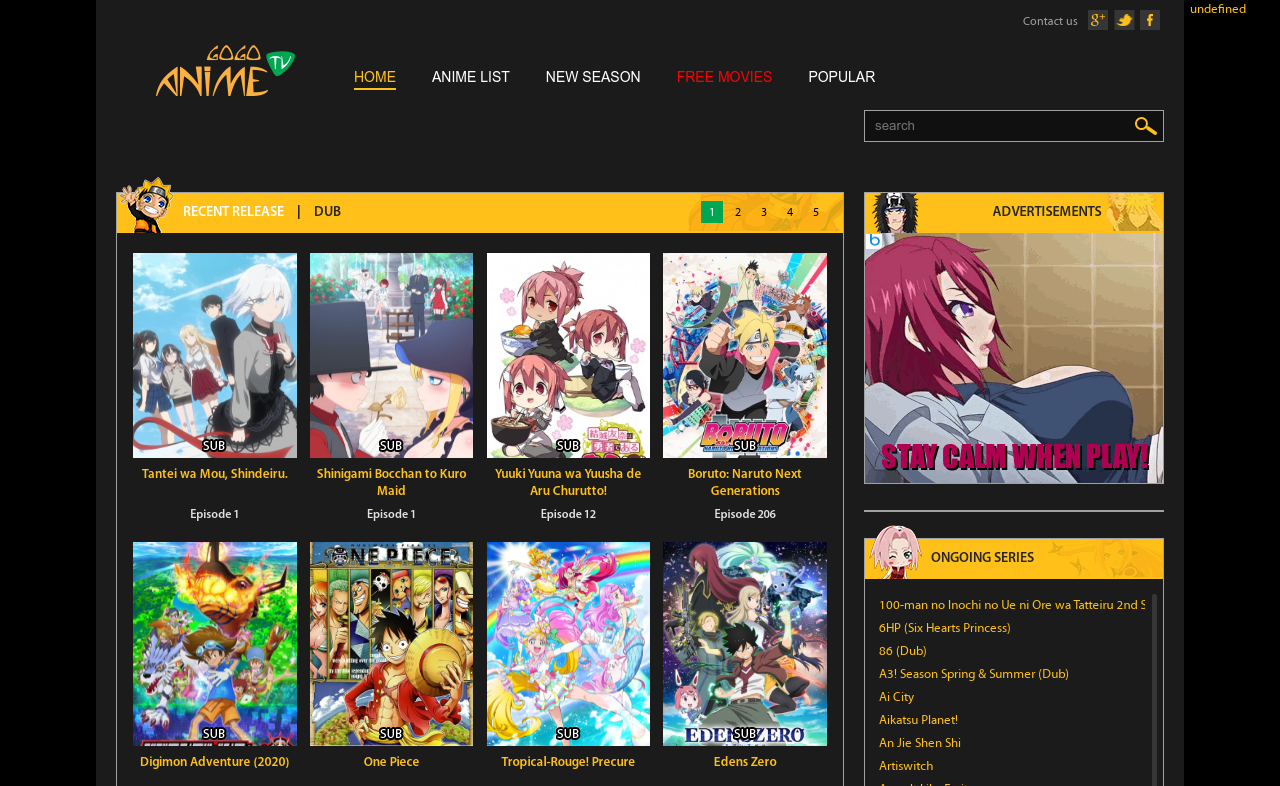The image size is (1280, 786).
Task: Click the advertisement banner image
Action: pyautogui.click(x=1014, y=358)
